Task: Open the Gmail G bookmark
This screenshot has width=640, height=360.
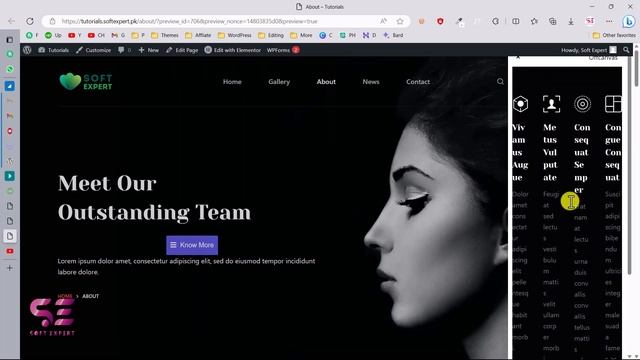Action: [118, 36]
